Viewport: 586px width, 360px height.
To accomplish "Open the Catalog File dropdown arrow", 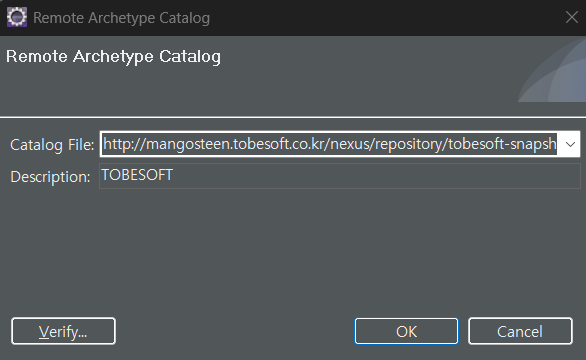I will [570, 144].
